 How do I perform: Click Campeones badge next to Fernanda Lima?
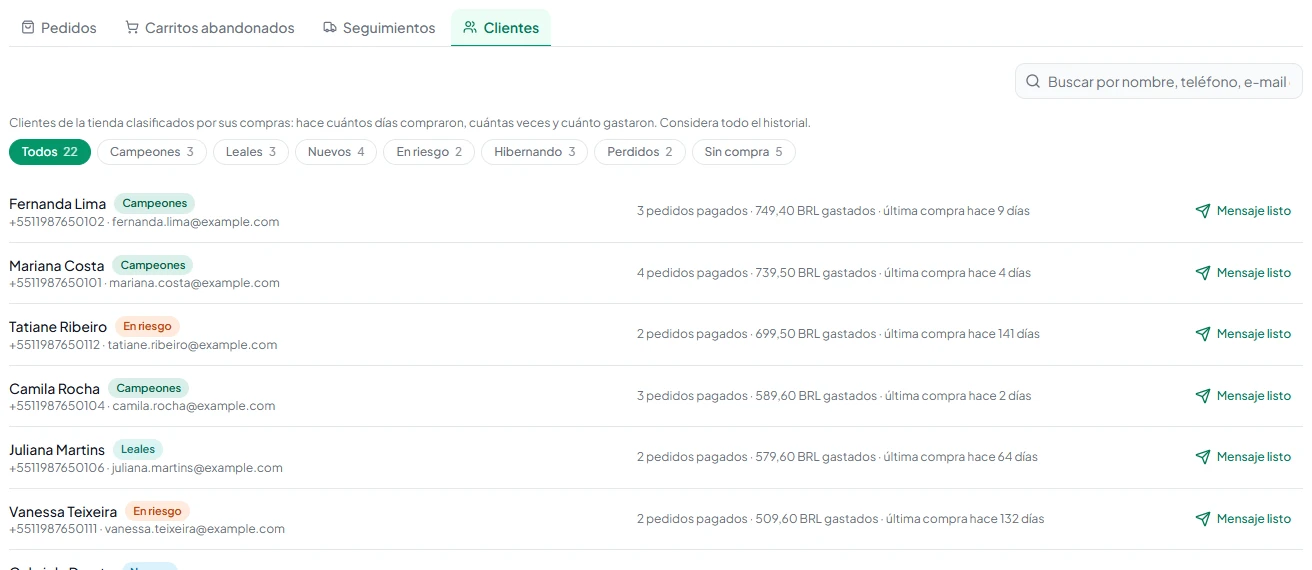pyautogui.click(x=155, y=203)
